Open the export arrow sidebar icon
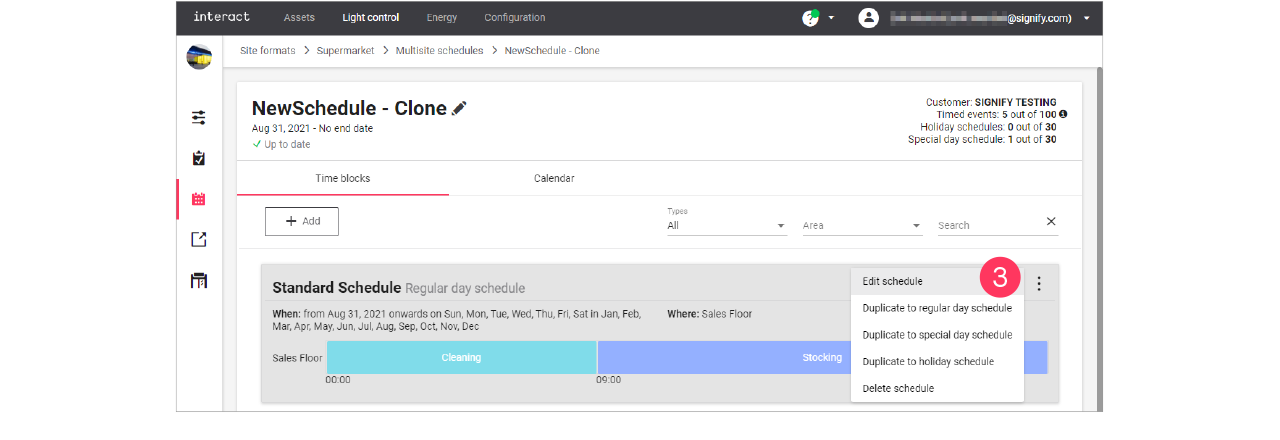The height and width of the screenshot is (440, 1280). [x=199, y=239]
